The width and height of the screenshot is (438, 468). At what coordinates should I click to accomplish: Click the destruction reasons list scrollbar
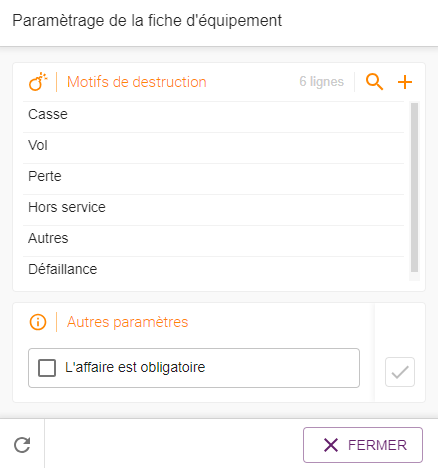point(414,188)
